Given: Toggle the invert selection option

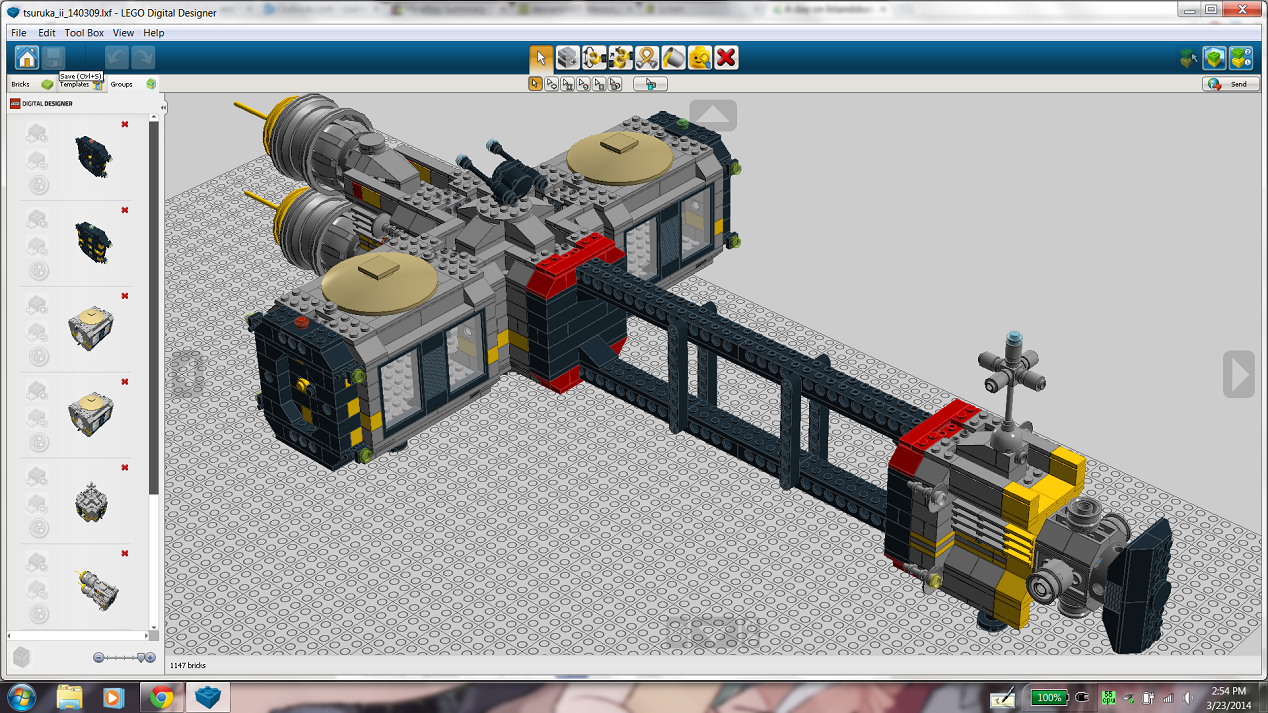Looking at the screenshot, I should pos(650,84).
